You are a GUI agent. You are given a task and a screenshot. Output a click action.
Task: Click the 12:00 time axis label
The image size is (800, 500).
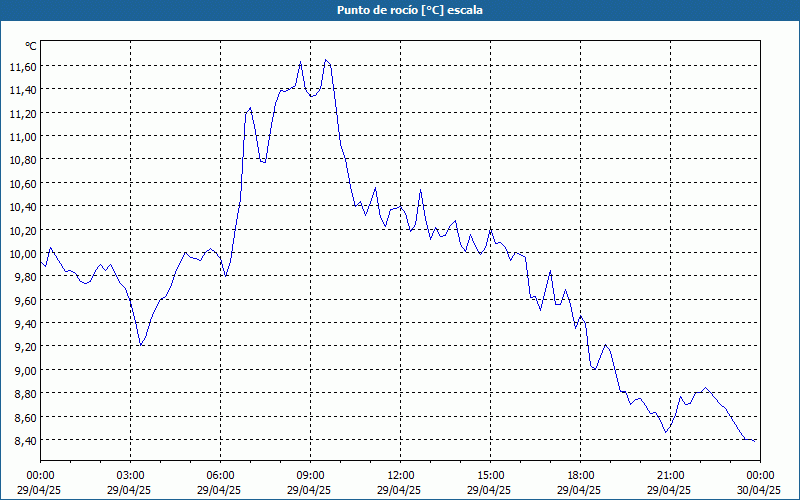(401, 476)
